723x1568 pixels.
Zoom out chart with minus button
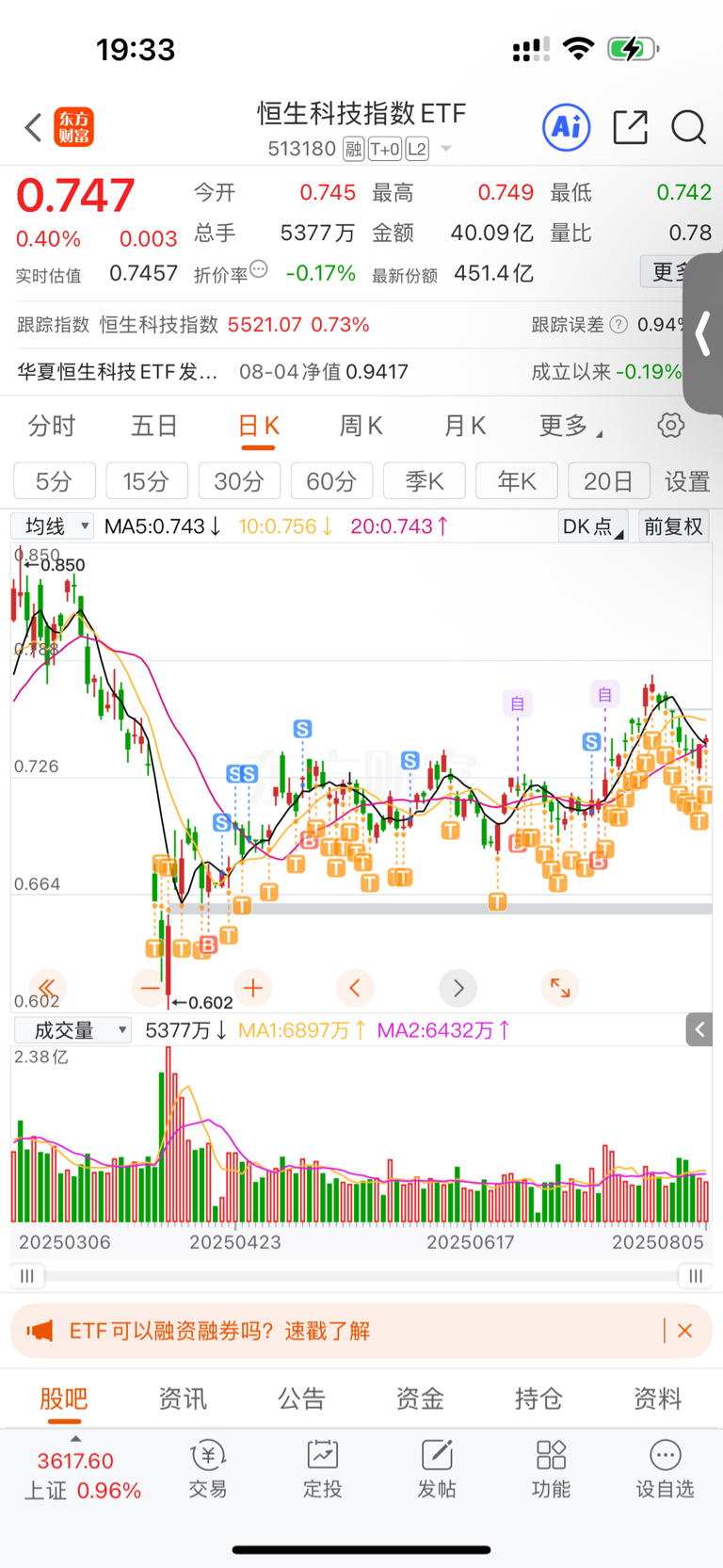(150, 987)
